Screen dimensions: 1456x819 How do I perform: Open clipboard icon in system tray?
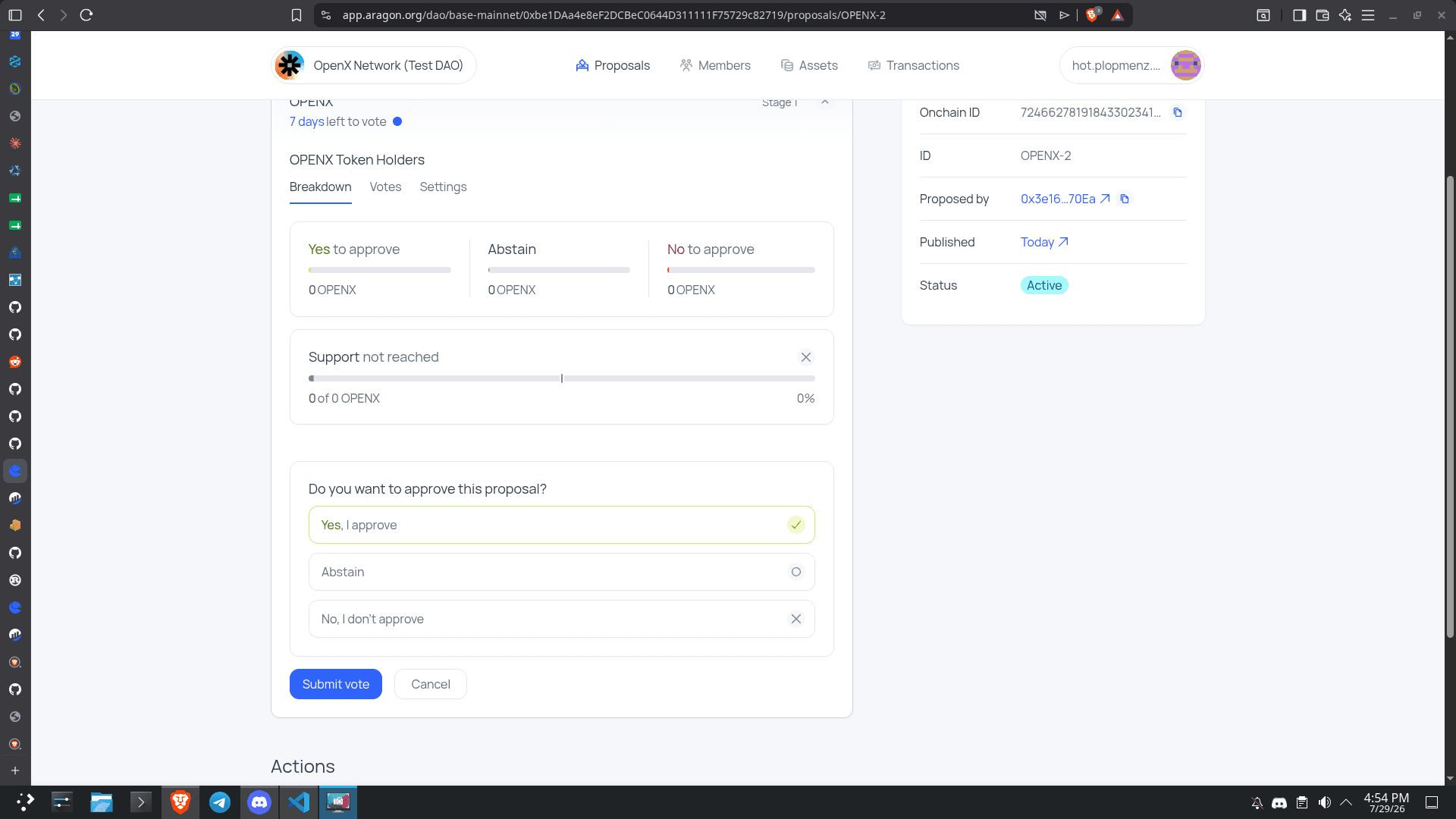(x=1302, y=802)
